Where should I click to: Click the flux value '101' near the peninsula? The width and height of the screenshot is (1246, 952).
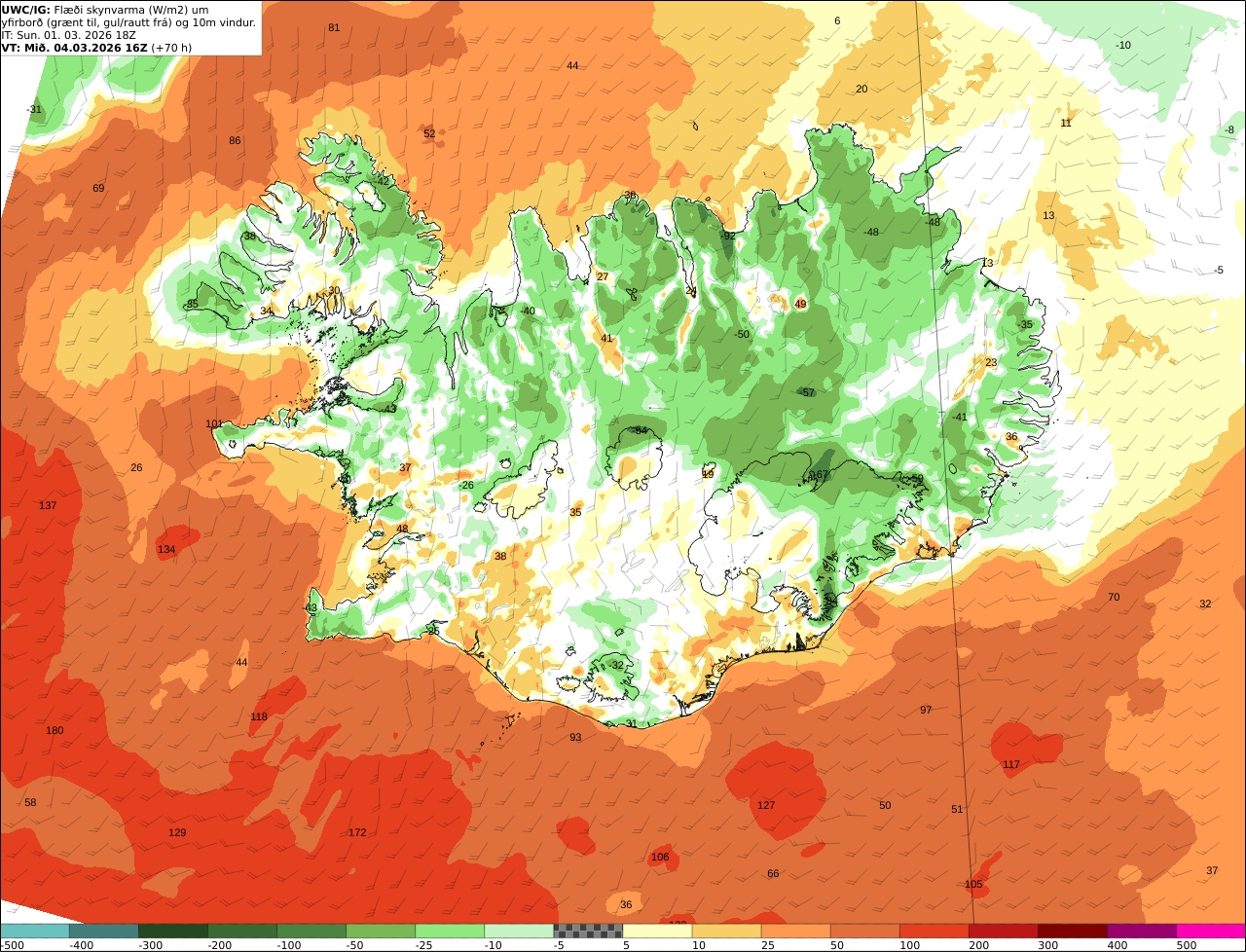pos(214,423)
